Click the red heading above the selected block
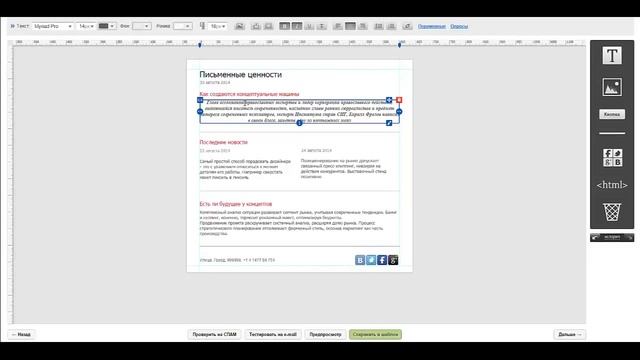This screenshot has width=640, height=360. tap(249, 94)
